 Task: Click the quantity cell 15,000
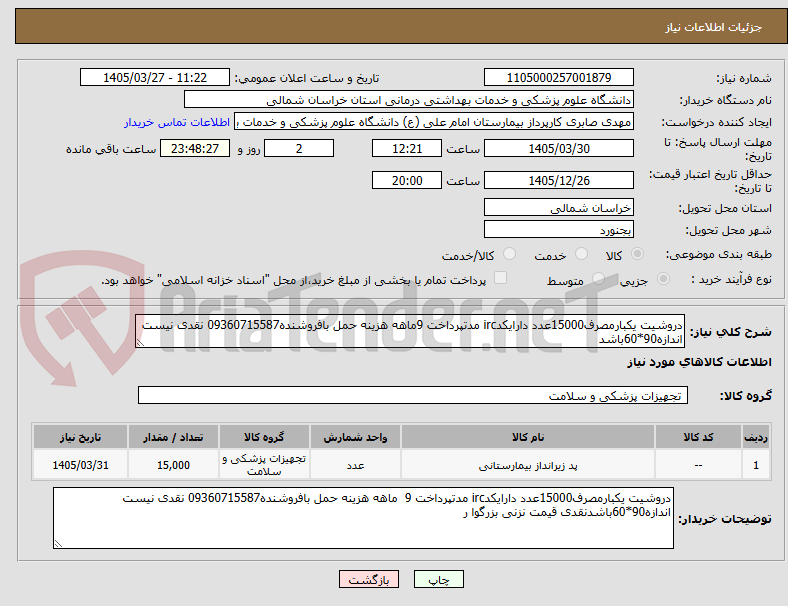click(x=173, y=465)
